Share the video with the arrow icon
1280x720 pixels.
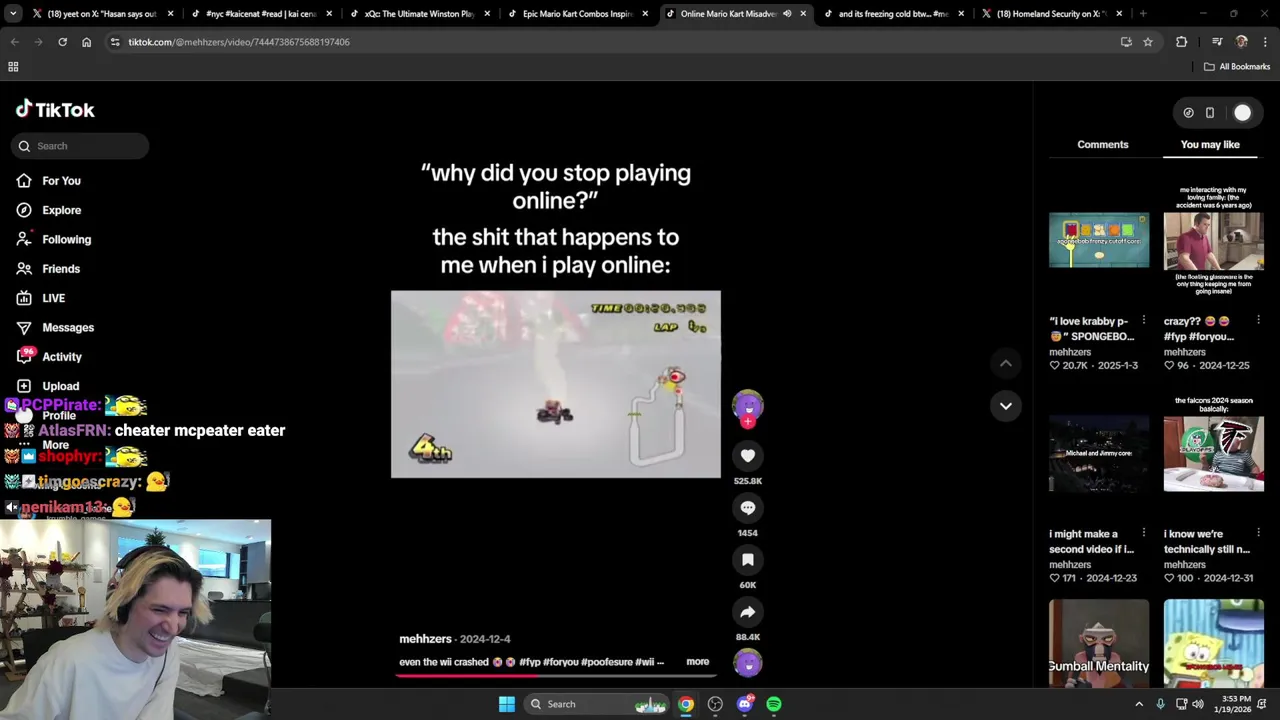tap(747, 612)
